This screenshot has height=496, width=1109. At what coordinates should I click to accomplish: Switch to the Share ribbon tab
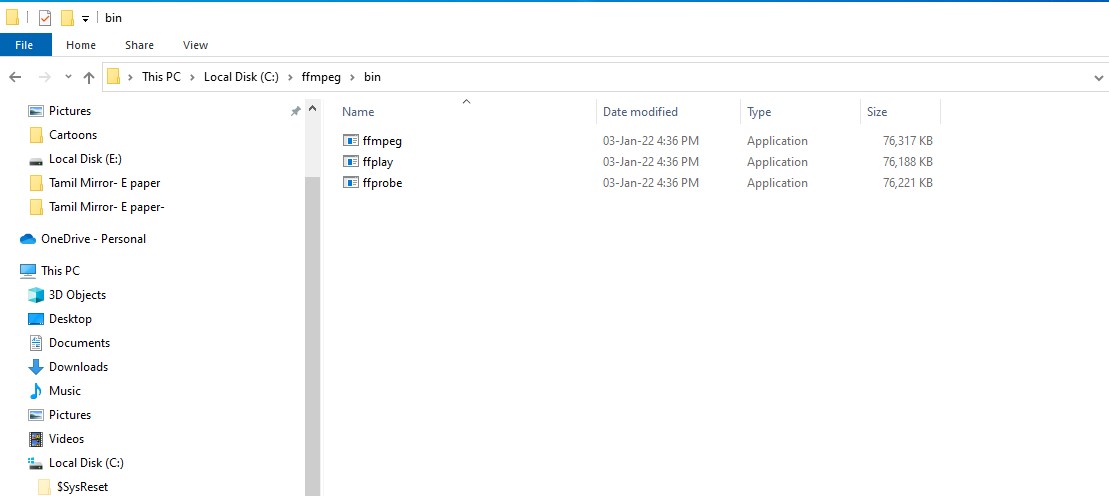coord(139,45)
